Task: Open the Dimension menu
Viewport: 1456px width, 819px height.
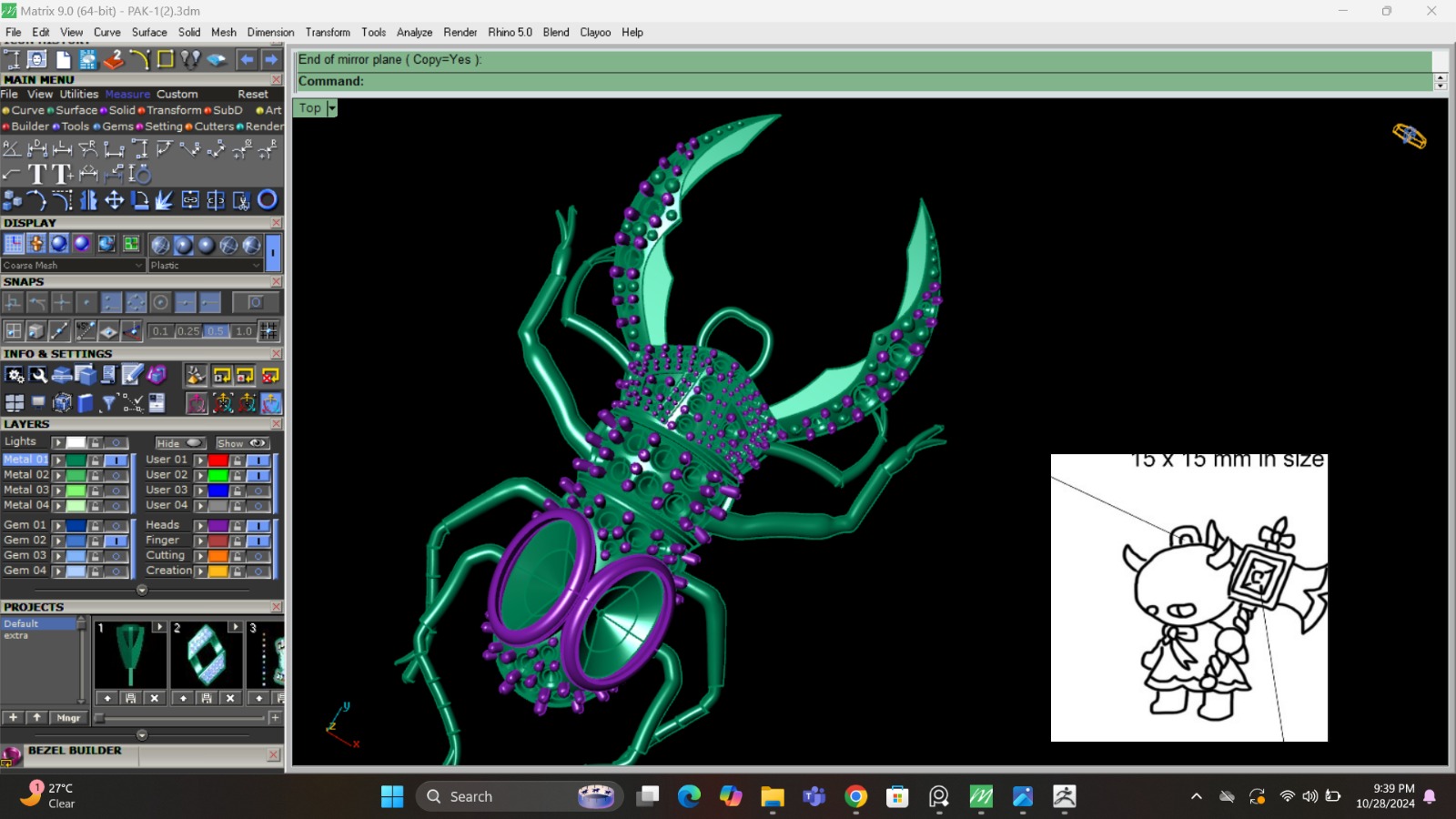Action: (270, 32)
